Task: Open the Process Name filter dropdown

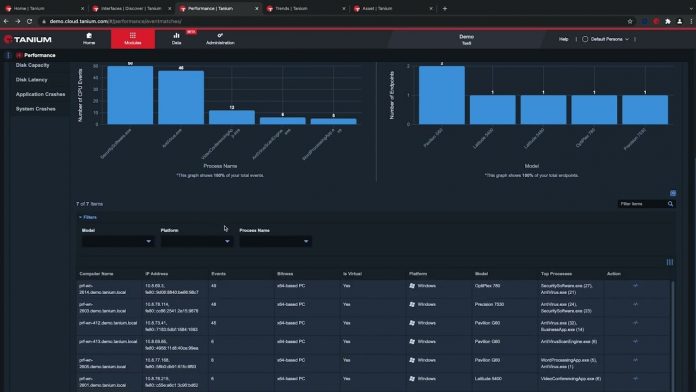Action: tap(275, 241)
